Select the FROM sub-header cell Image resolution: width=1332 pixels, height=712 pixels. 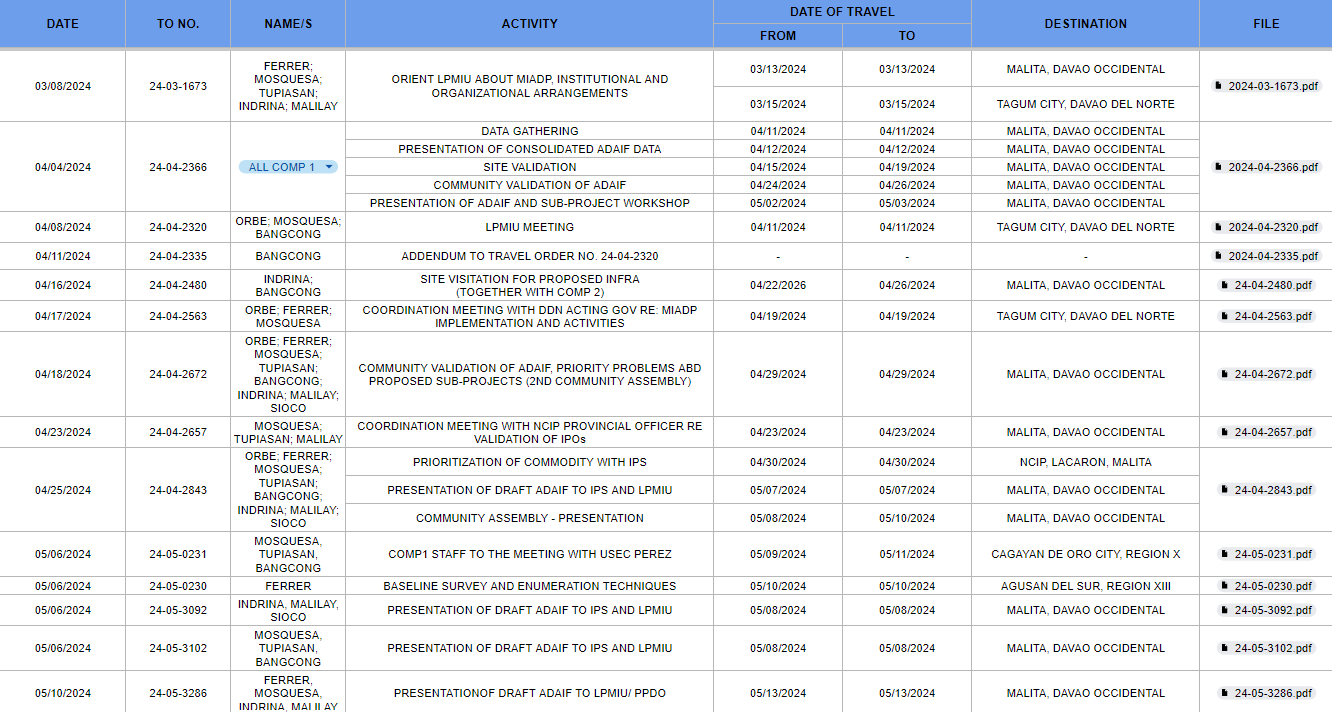778,35
